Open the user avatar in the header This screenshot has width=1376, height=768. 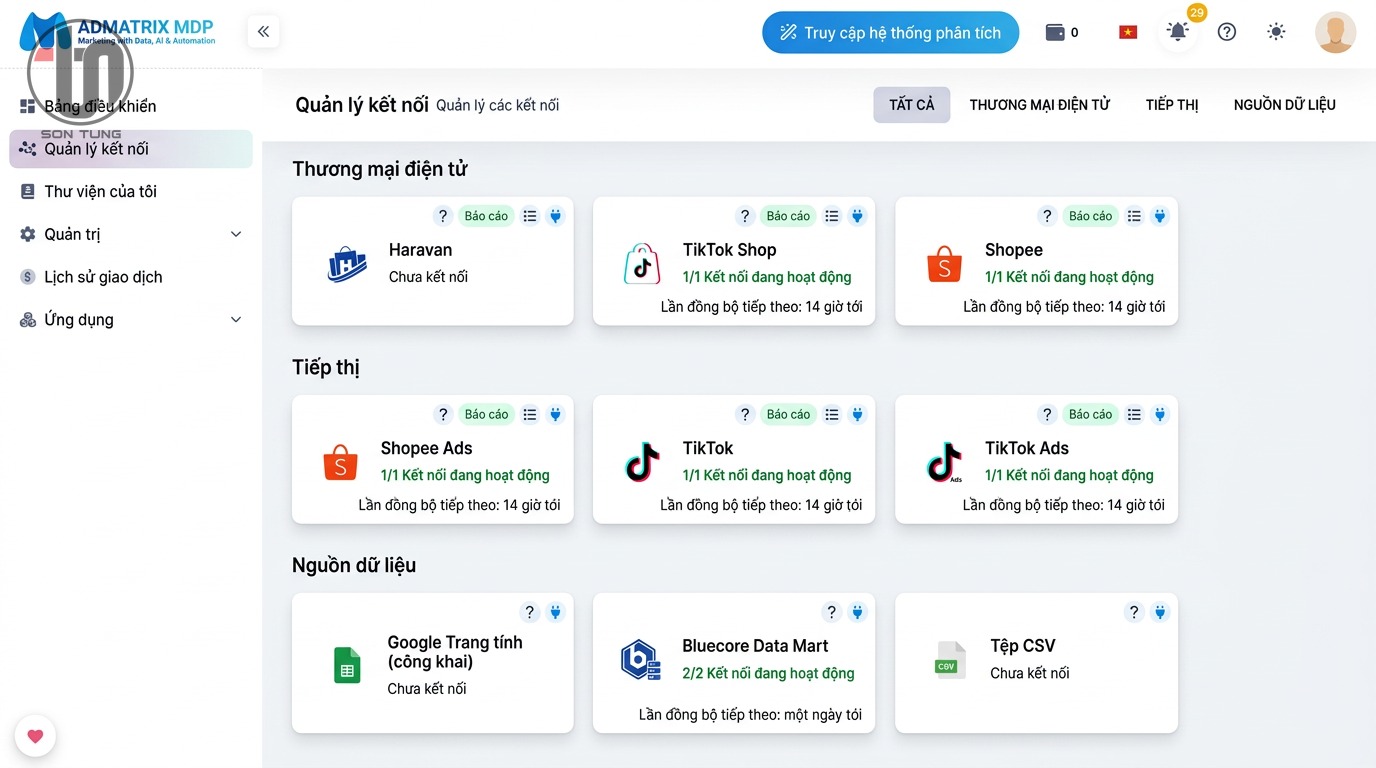pos(1335,32)
